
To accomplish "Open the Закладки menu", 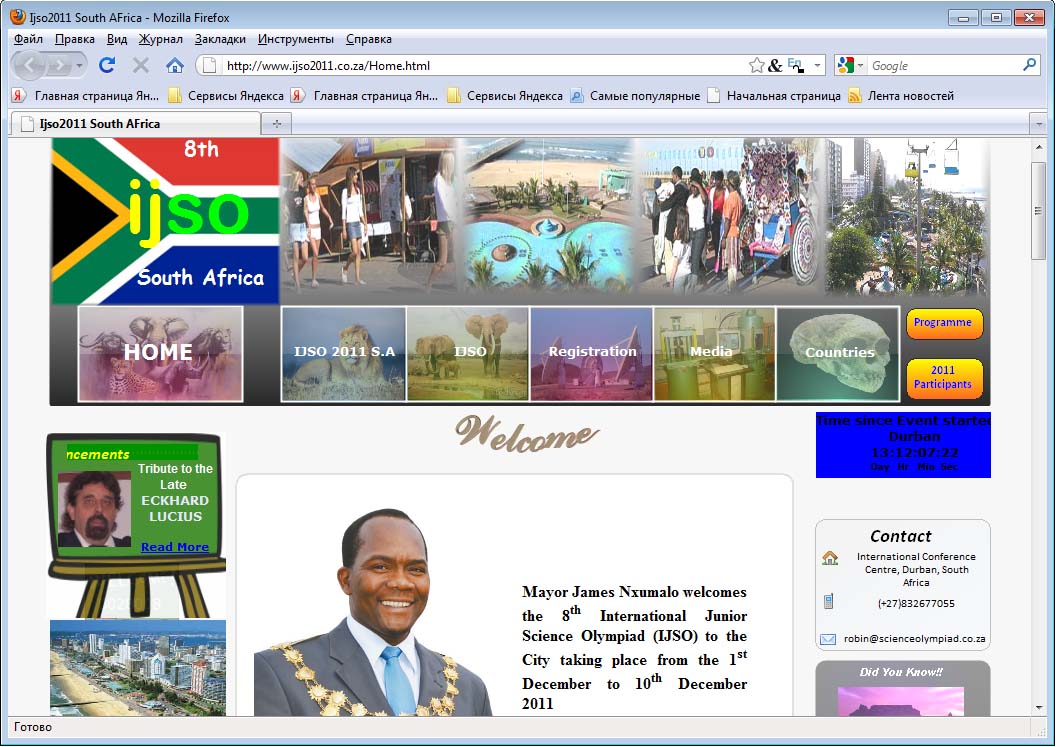I will pos(220,39).
